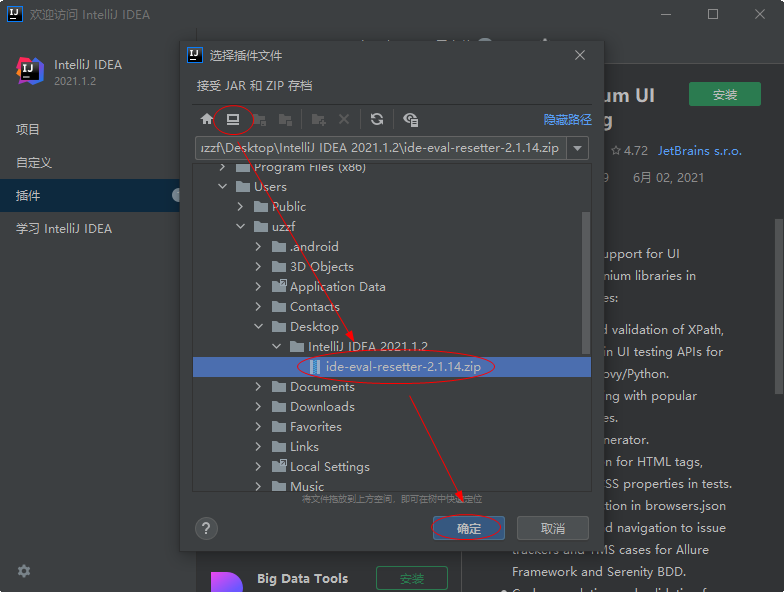The width and height of the screenshot is (784, 592).
Task: Select Application Data folder row
Action: (x=392, y=286)
